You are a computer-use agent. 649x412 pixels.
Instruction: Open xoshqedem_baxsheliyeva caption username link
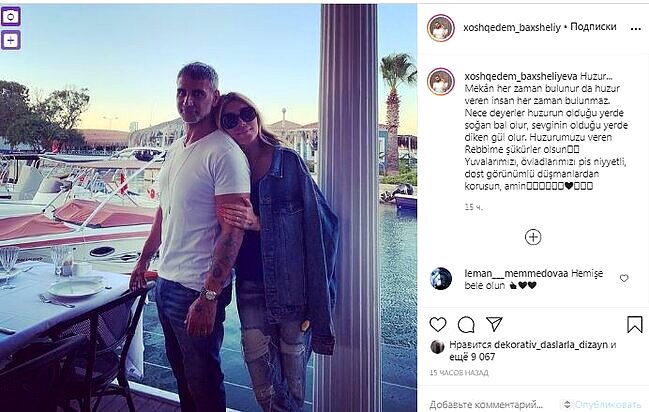[521, 77]
